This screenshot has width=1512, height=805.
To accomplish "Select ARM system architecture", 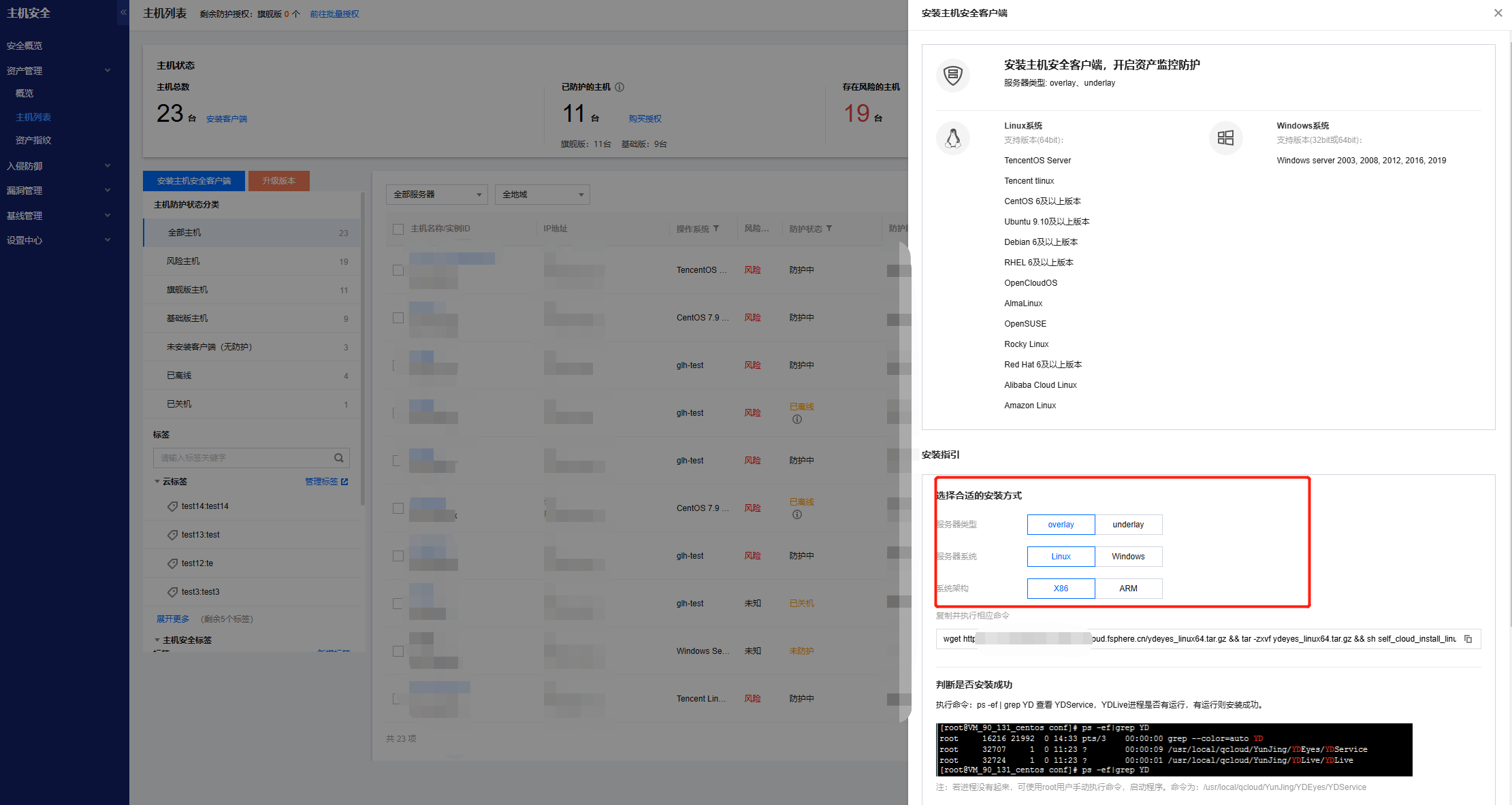I will coord(1127,589).
